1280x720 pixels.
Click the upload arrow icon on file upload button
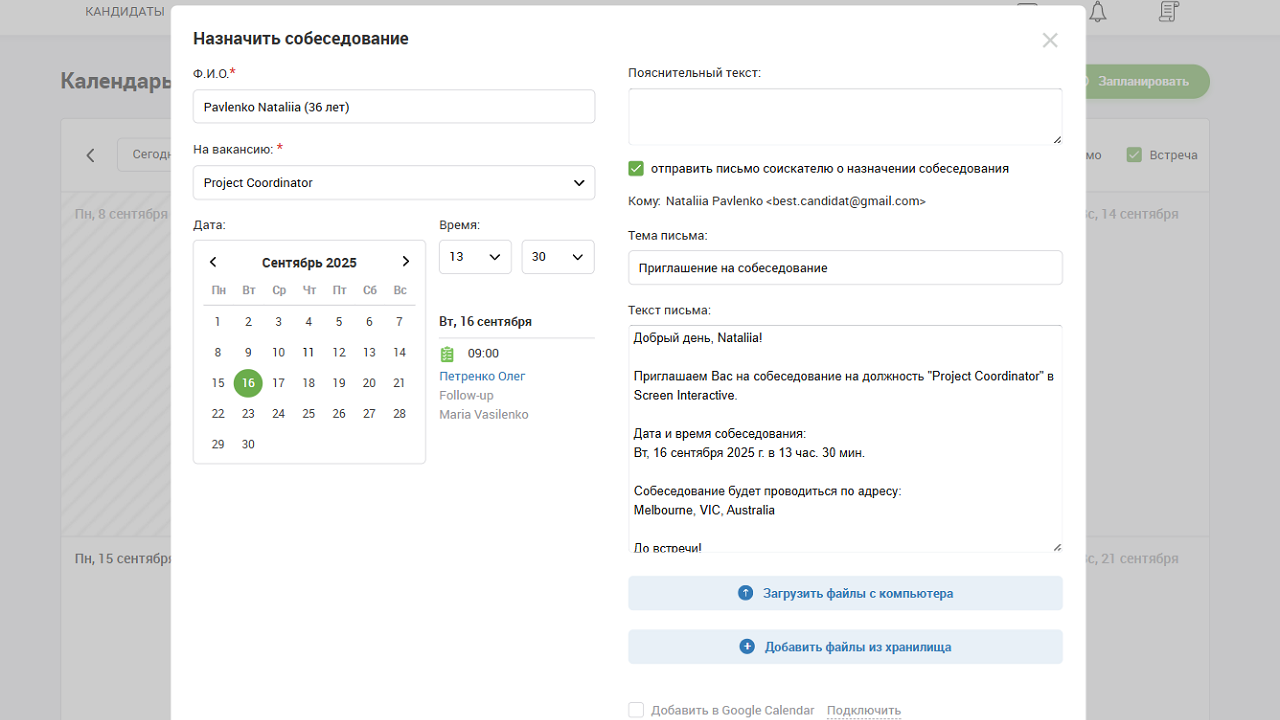coord(744,592)
